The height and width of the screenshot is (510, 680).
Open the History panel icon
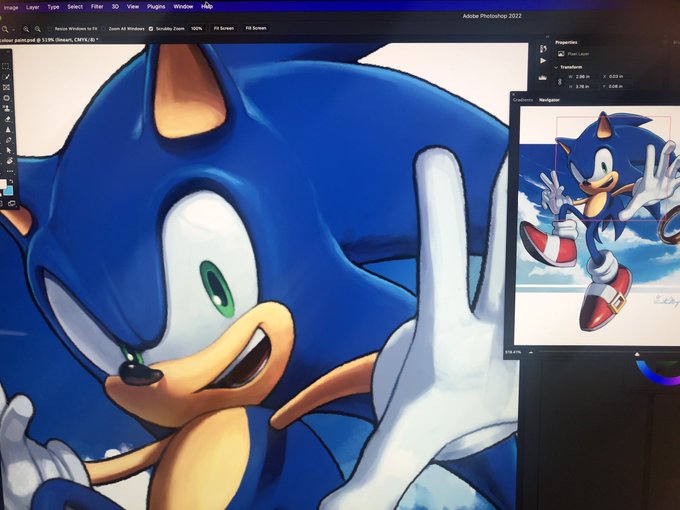click(x=543, y=49)
